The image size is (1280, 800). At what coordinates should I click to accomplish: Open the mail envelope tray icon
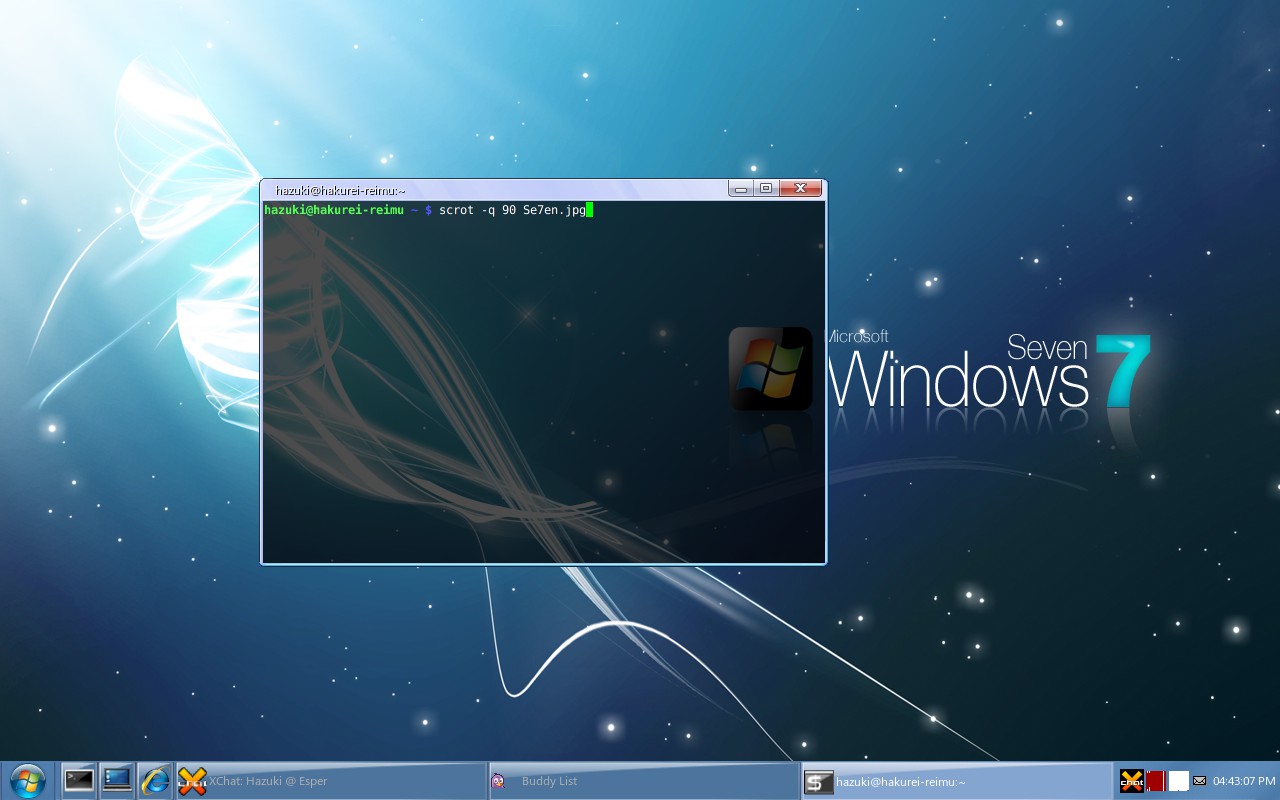[x=1200, y=781]
